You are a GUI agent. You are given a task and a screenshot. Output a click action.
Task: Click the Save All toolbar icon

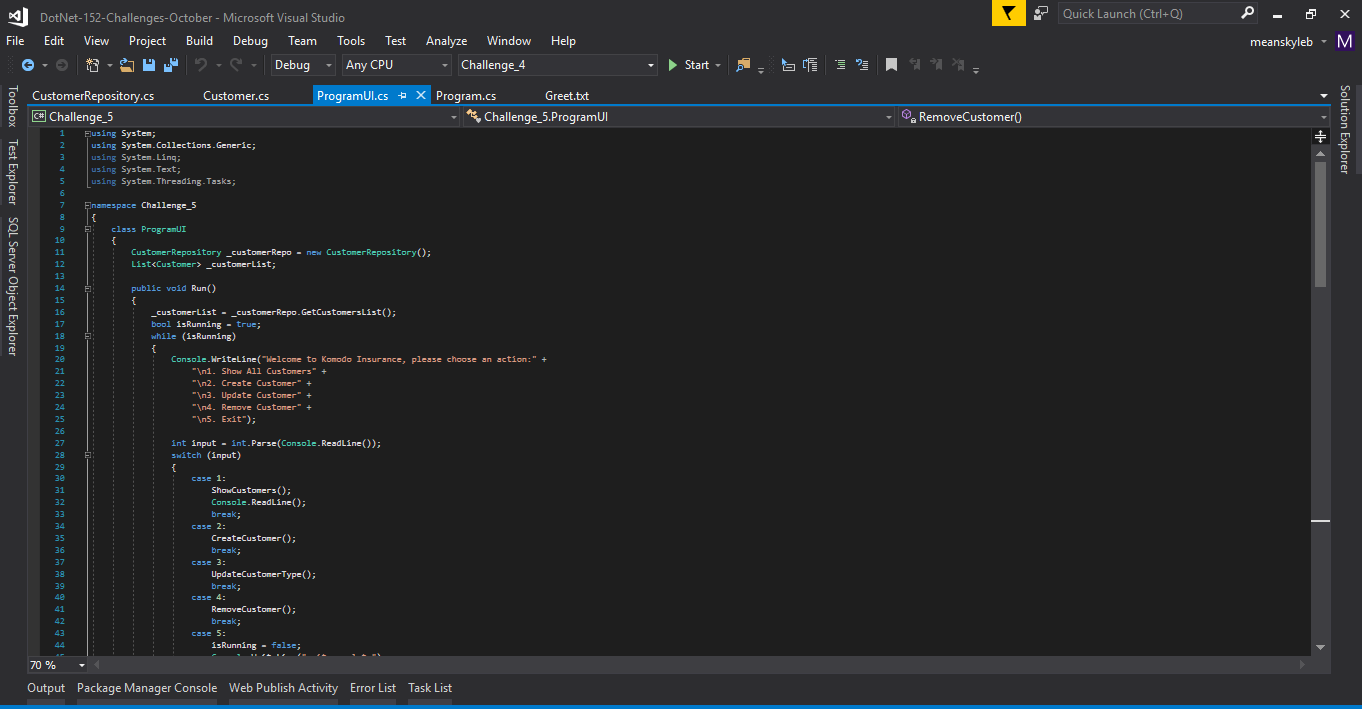pyautogui.click(x=170, y=65)
